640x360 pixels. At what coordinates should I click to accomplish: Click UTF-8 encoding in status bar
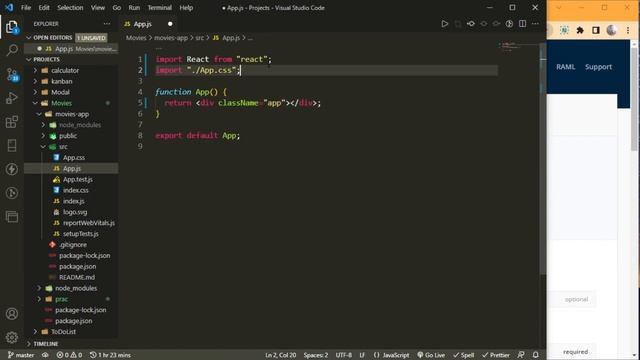(x=343, y=355)
